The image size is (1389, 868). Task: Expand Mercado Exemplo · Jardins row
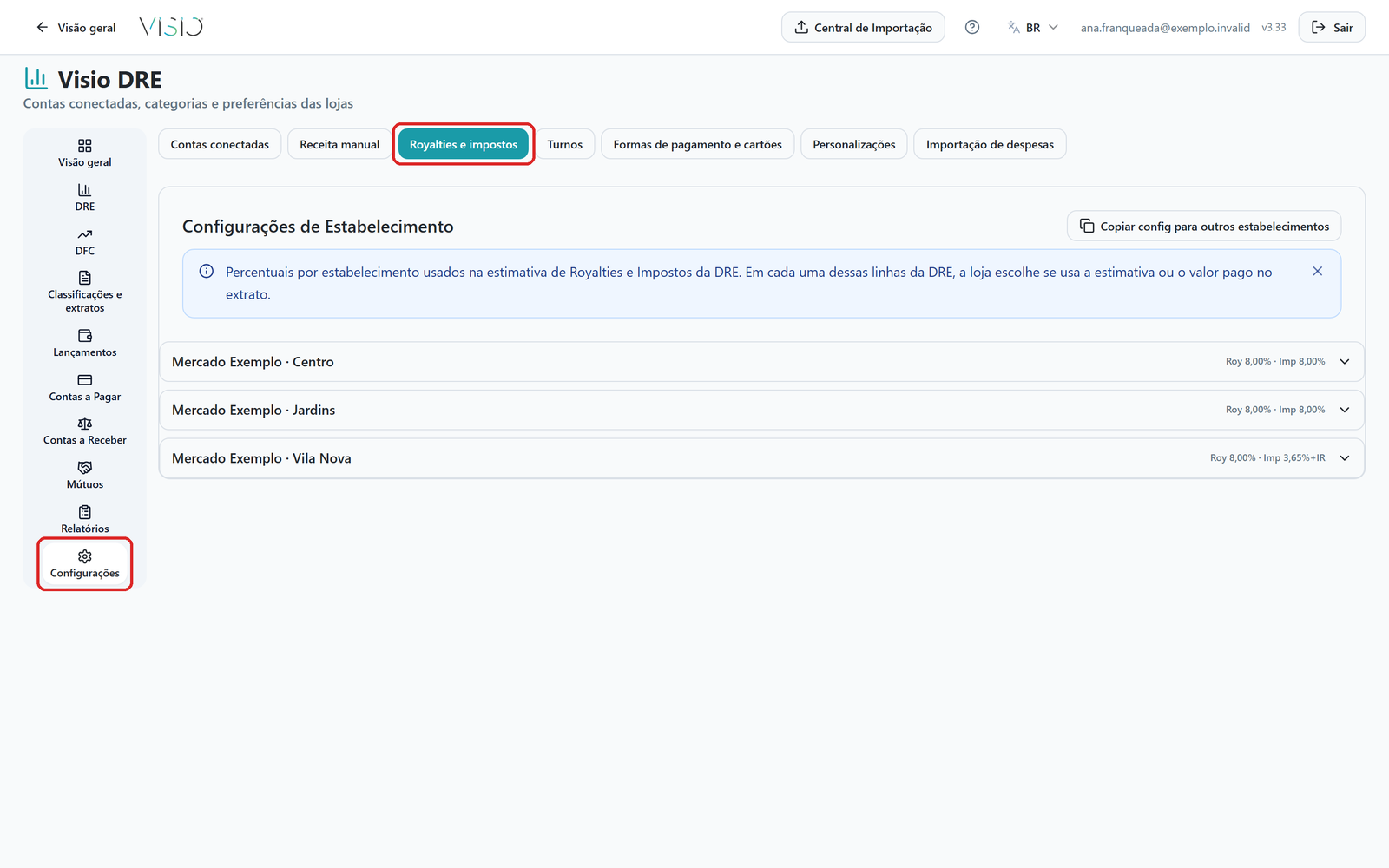[761, 410]
